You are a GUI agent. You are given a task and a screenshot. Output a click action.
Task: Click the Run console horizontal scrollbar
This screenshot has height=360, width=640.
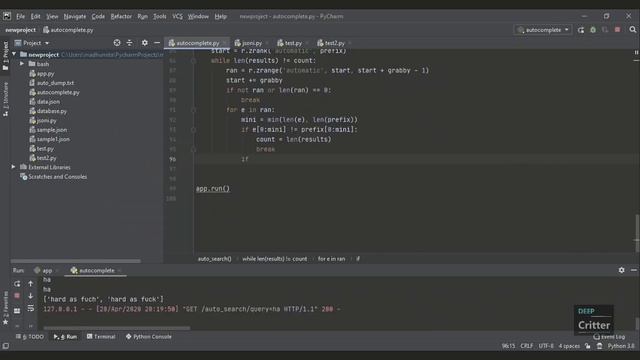pos(117,328)
